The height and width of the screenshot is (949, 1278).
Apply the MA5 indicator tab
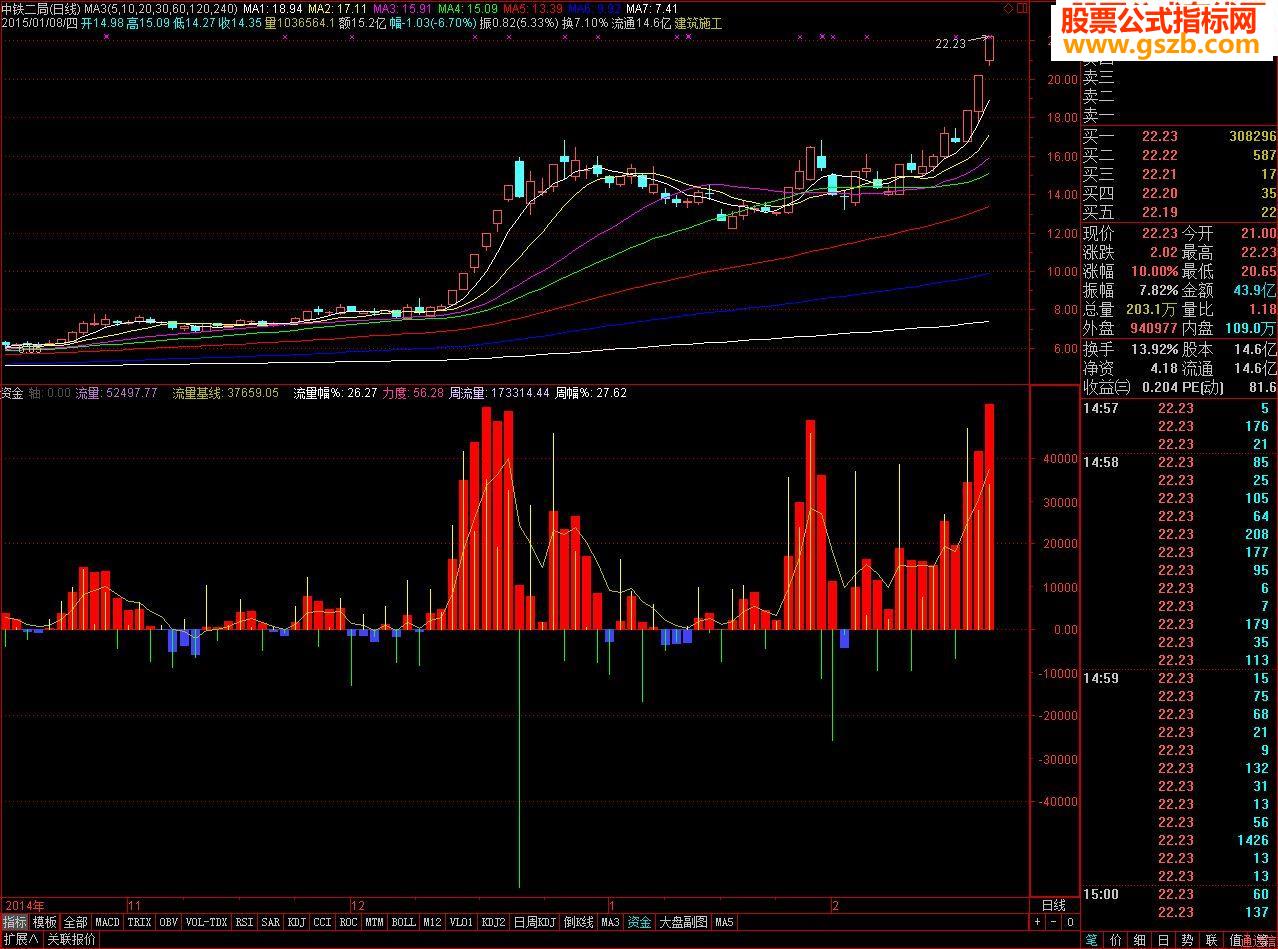[x=724, y=922]
